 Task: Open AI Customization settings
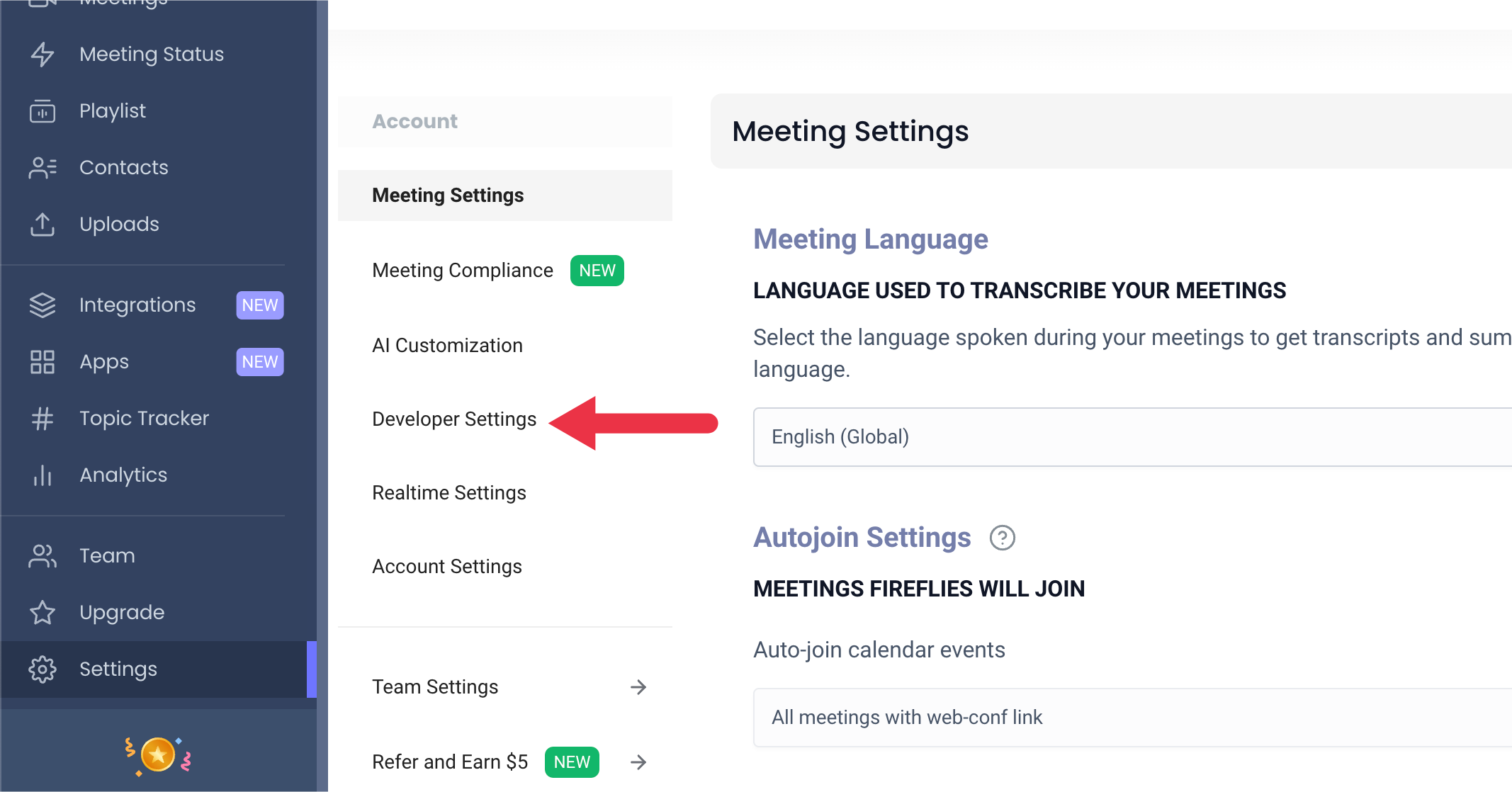point(447,346)
